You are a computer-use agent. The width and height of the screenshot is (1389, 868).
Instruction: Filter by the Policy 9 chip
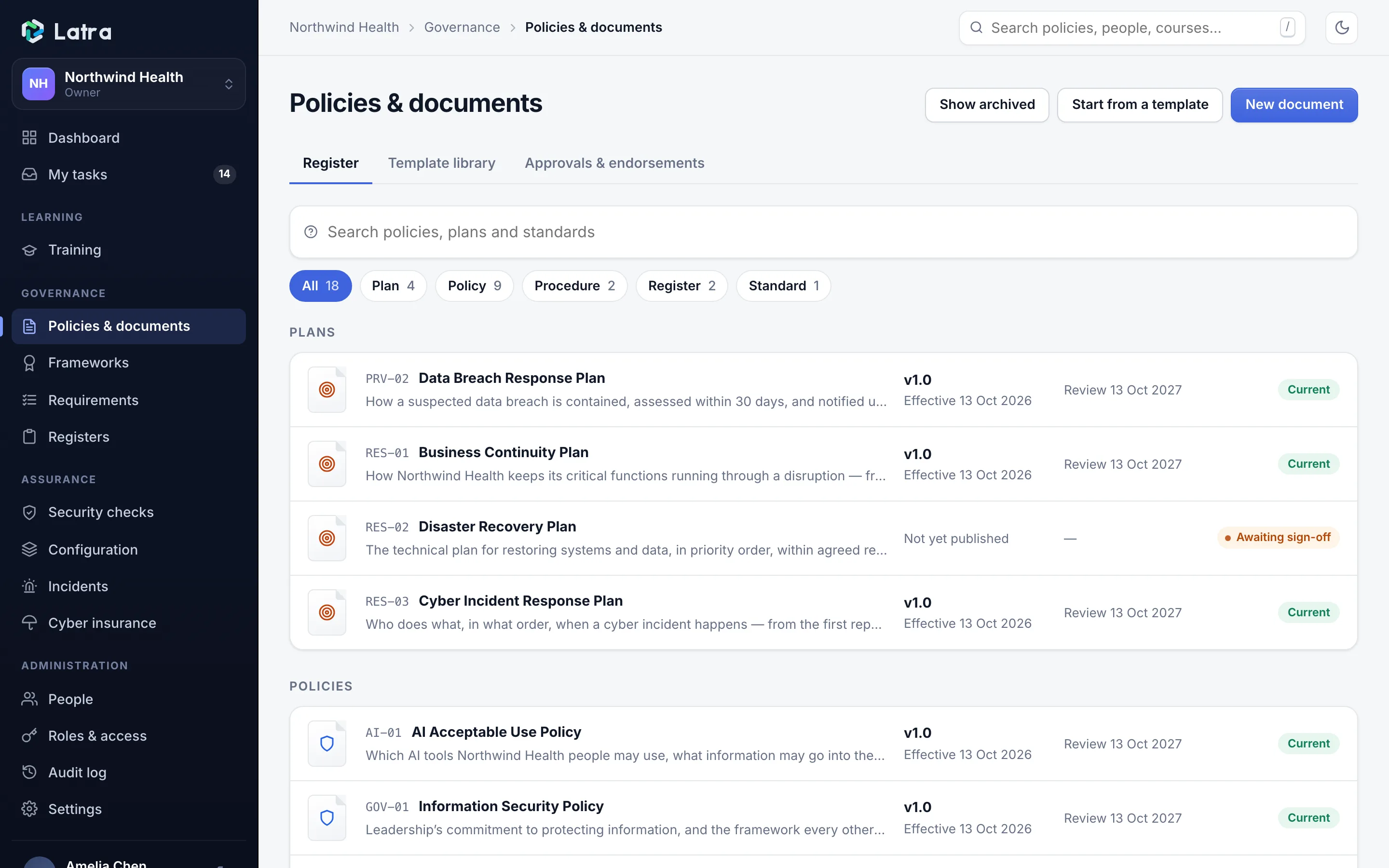tap(474, 286)
